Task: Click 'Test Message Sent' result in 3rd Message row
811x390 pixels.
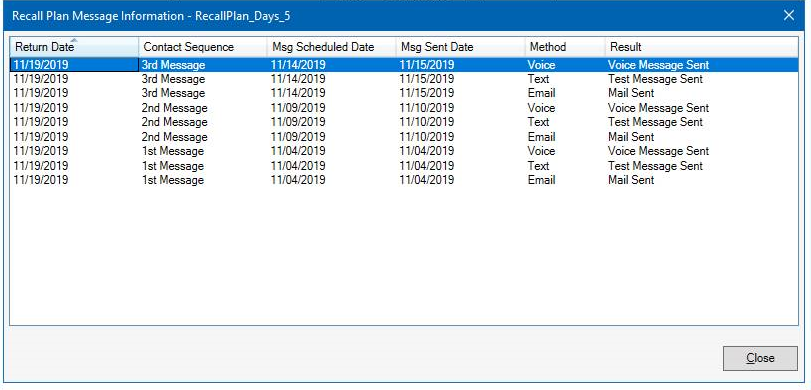Action: coord(655,79)
